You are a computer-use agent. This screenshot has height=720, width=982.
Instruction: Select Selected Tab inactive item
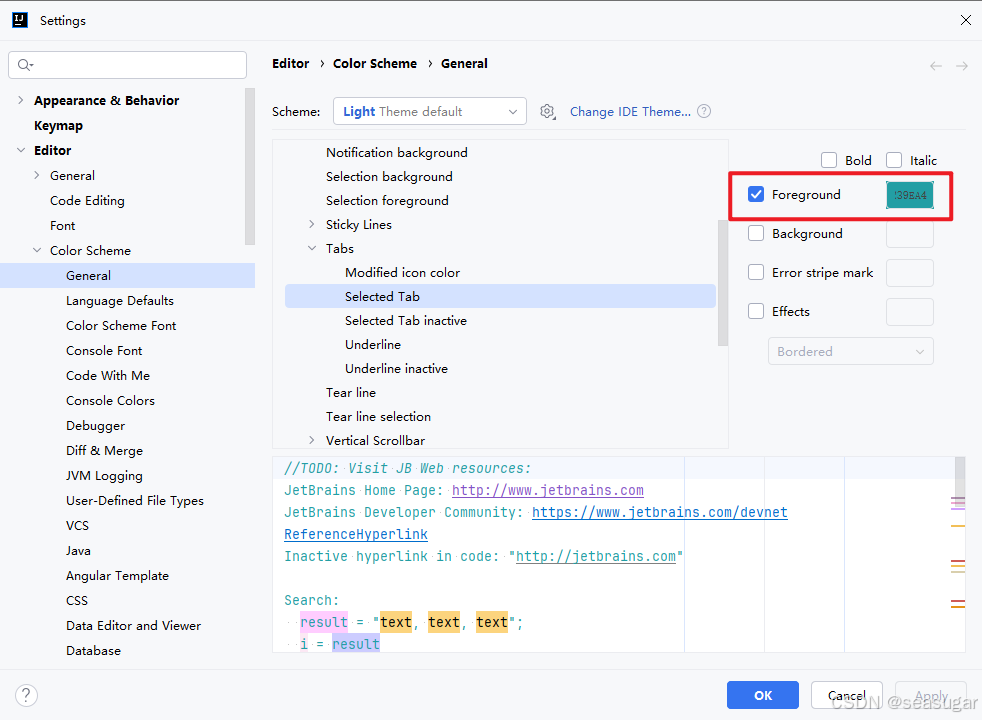coord(406,321)
